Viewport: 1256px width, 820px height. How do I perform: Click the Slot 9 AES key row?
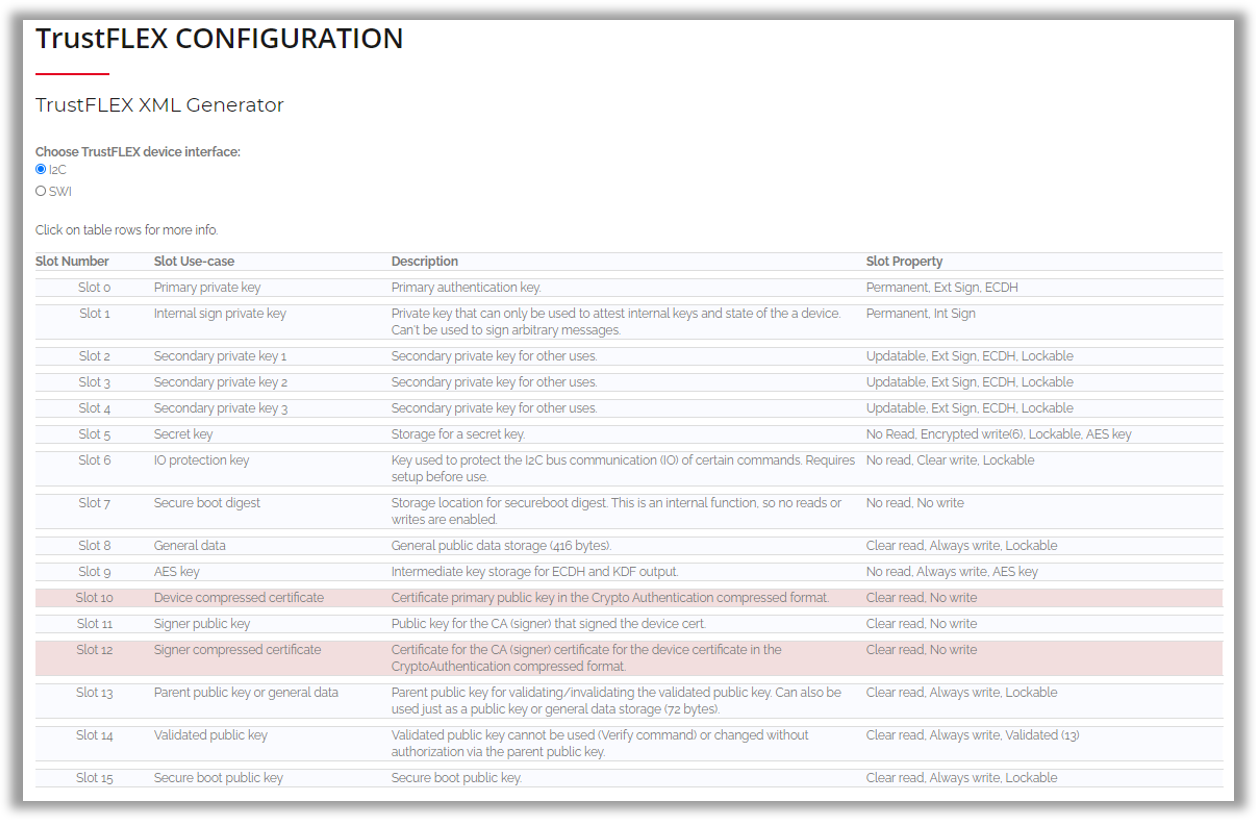coord(176,572)
